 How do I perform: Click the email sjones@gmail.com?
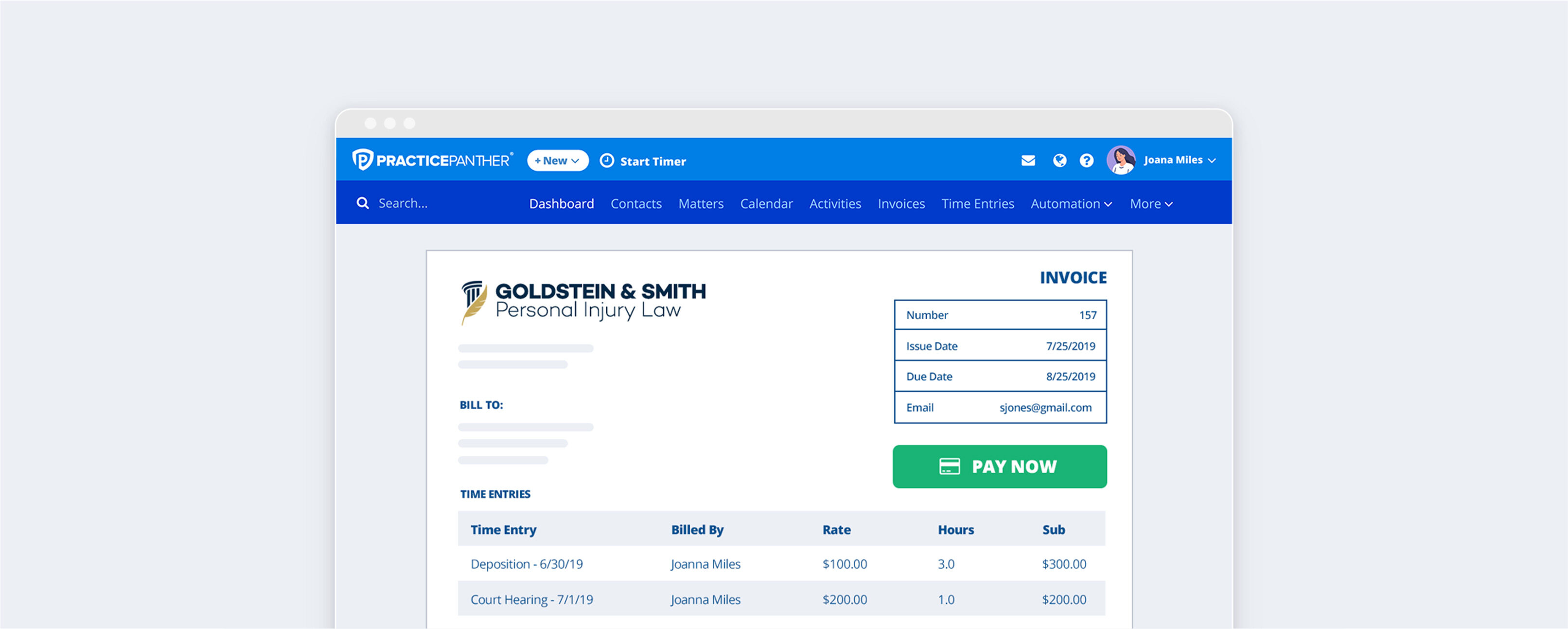click(1045, 408)
